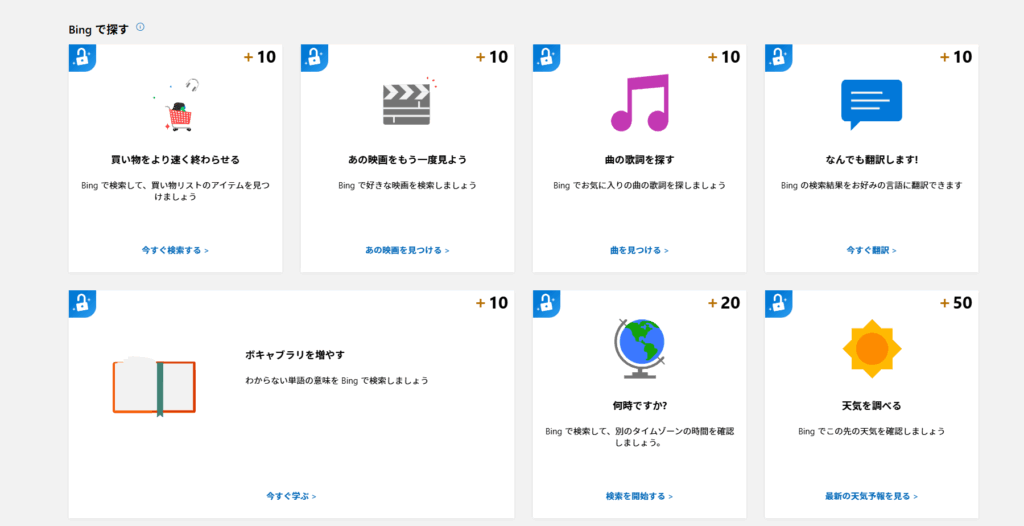Open the 今すぐ検索する link
Viewport: 1024px width, 526px height.
[x=175, y=250]
